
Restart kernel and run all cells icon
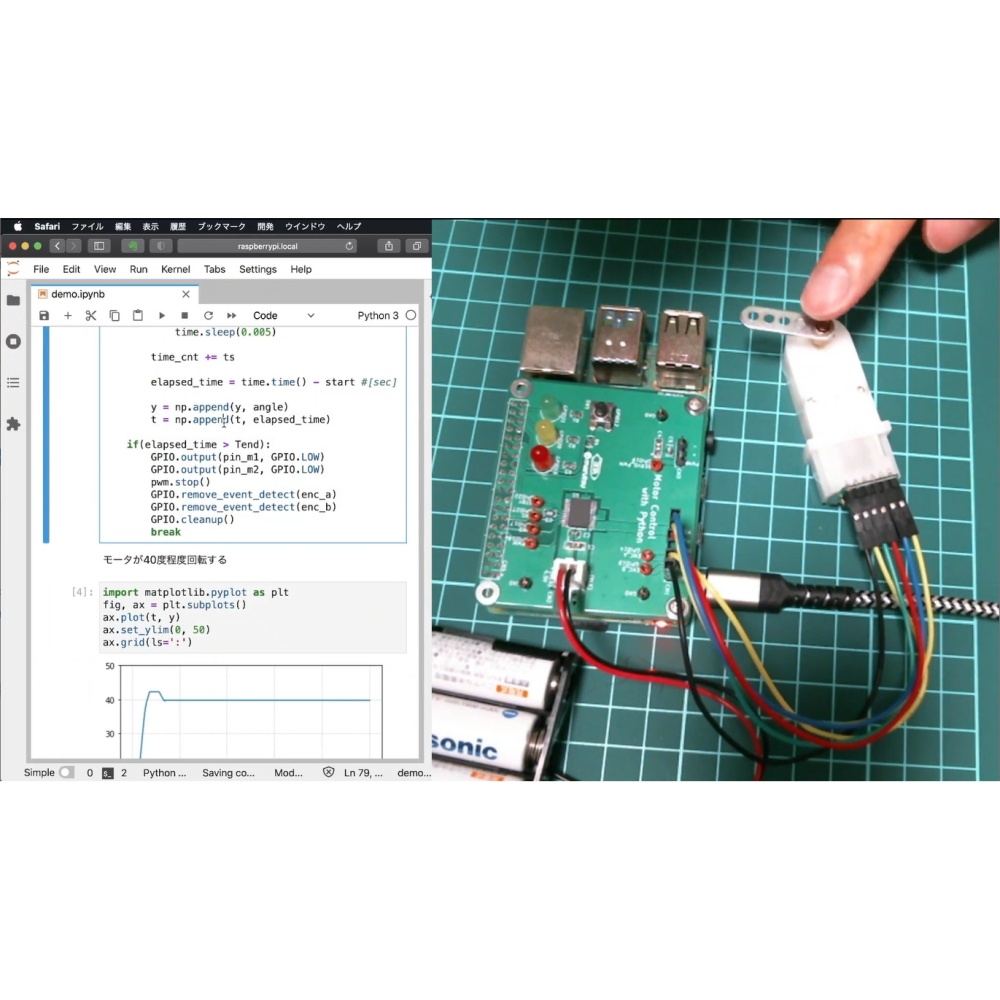pos(232,316)
